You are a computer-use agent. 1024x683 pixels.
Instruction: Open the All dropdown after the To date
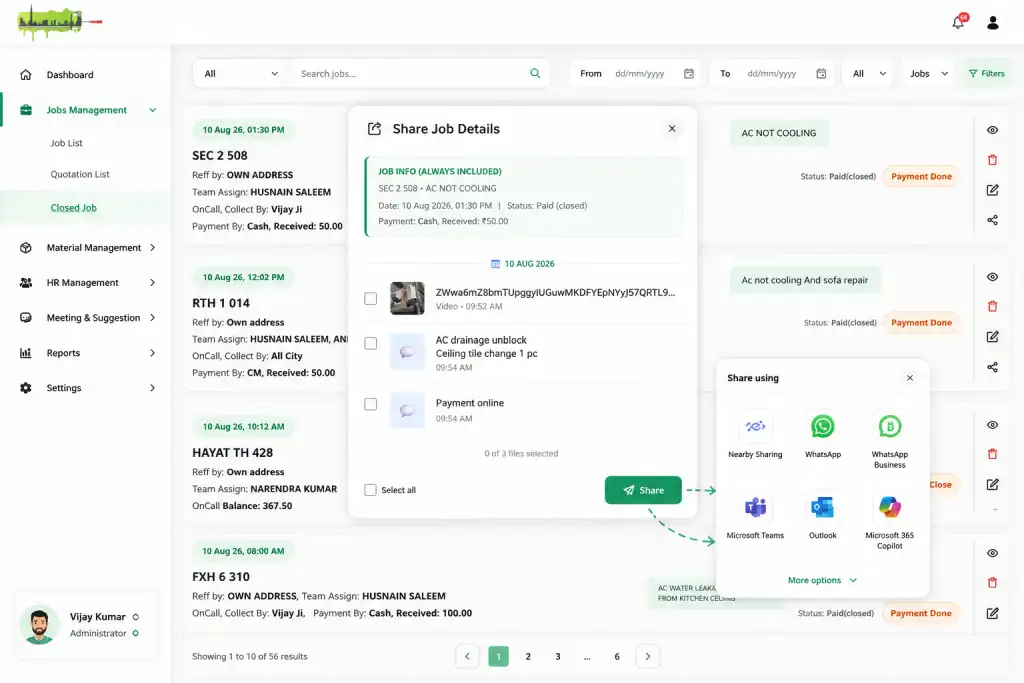[869, 74]
